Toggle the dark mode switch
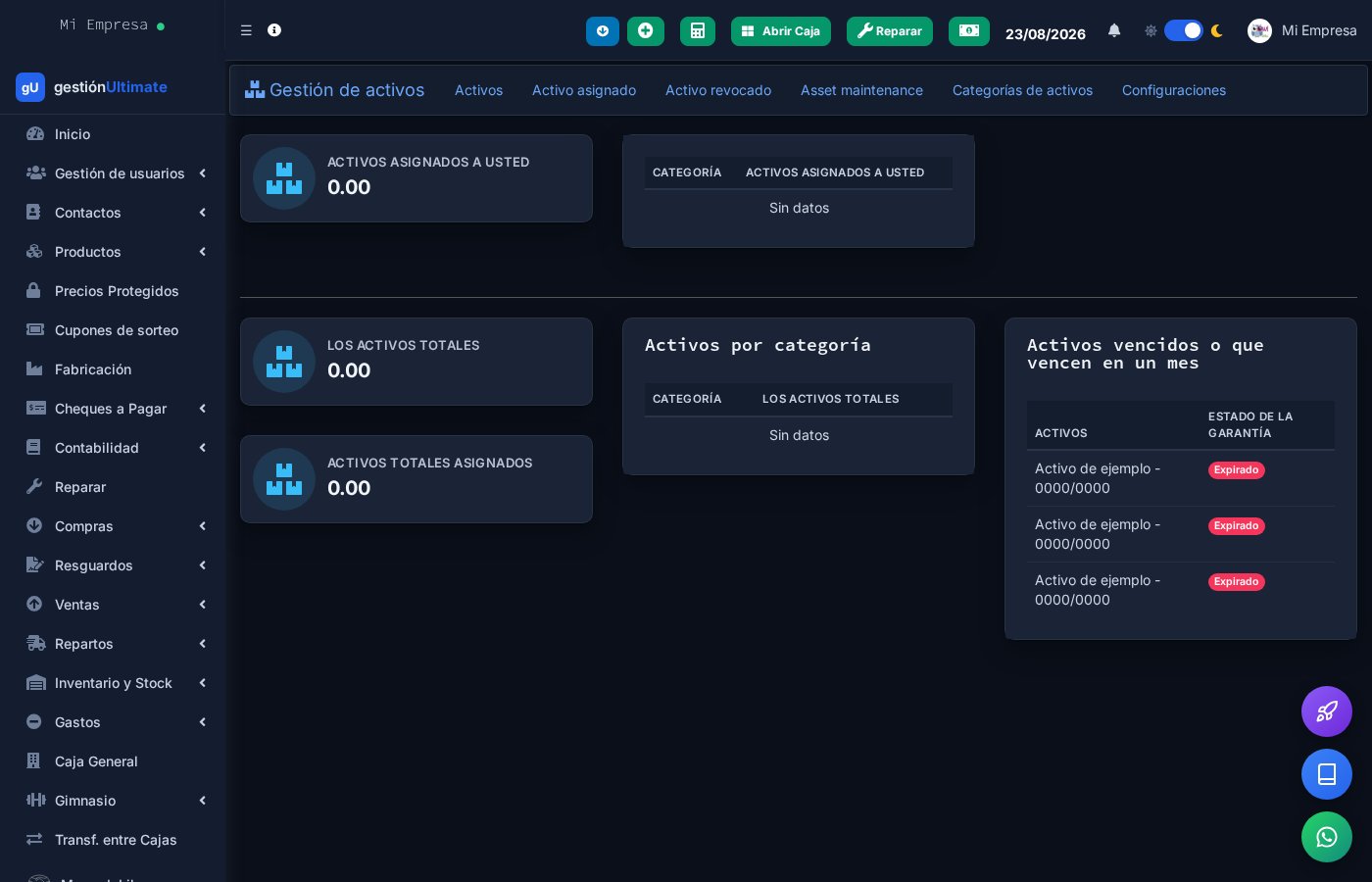The width and height of the screenshot is (1372, 882). [1184, 30]
